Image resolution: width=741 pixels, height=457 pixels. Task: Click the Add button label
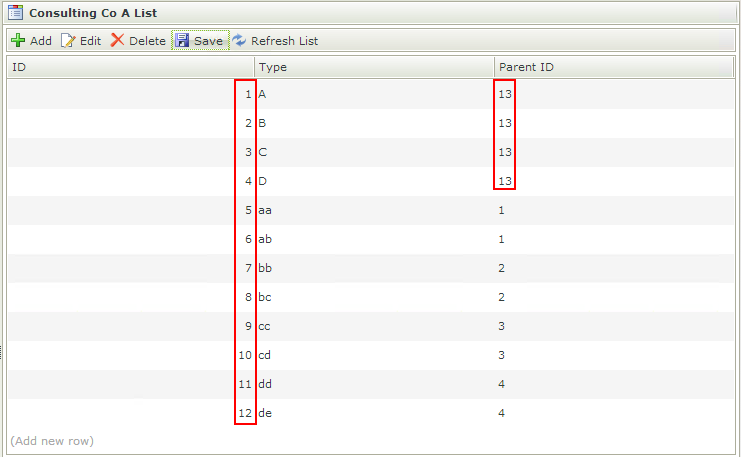tap(41, 41)
